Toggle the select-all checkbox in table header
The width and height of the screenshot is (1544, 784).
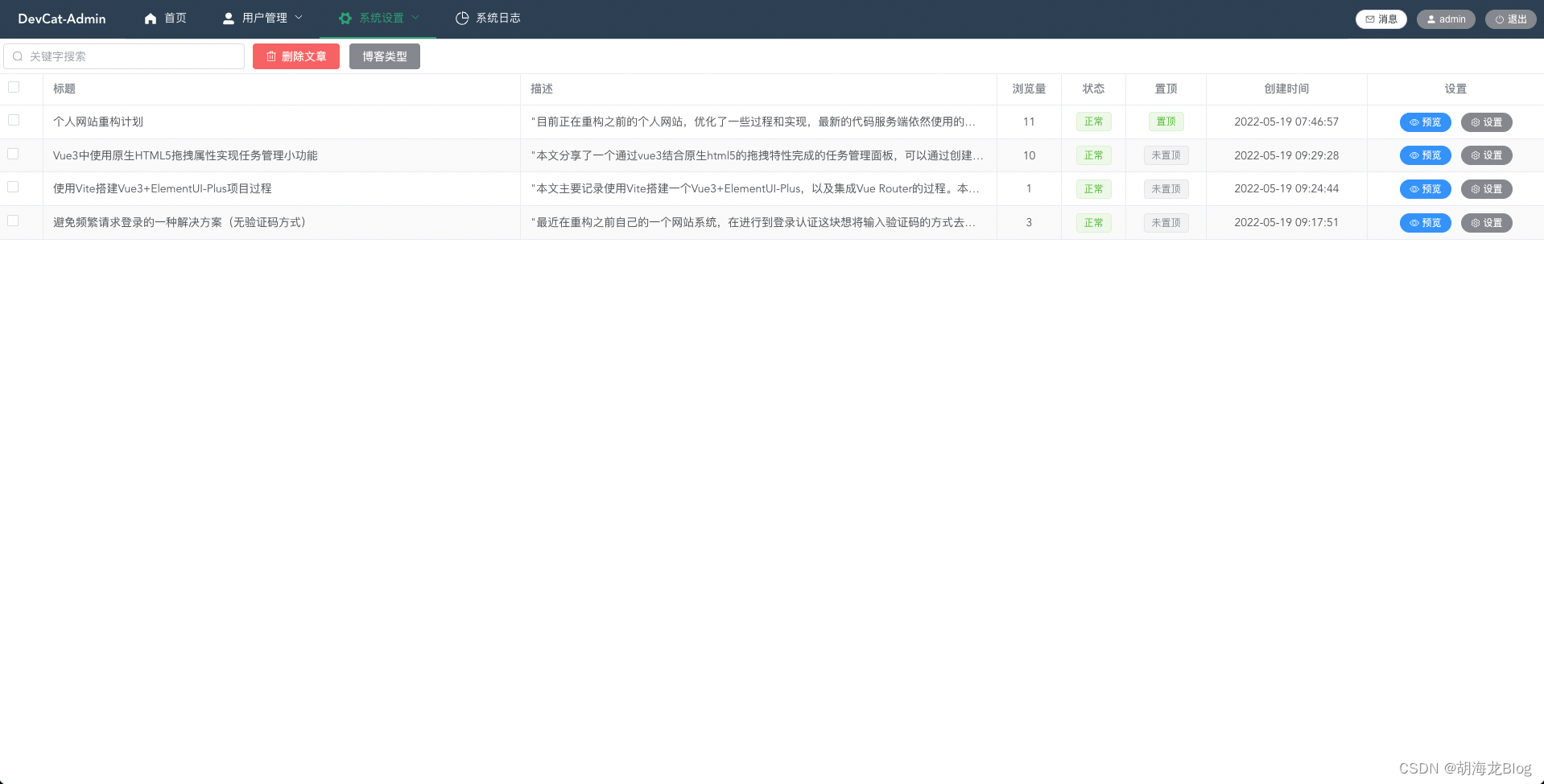point(14,87)
